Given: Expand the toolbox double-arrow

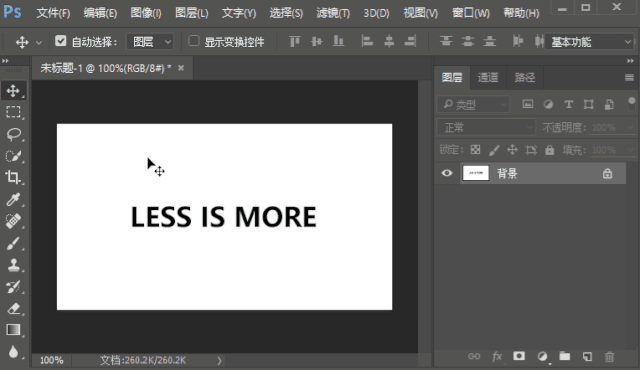Looking at the screenshot, I should point(5,61).
